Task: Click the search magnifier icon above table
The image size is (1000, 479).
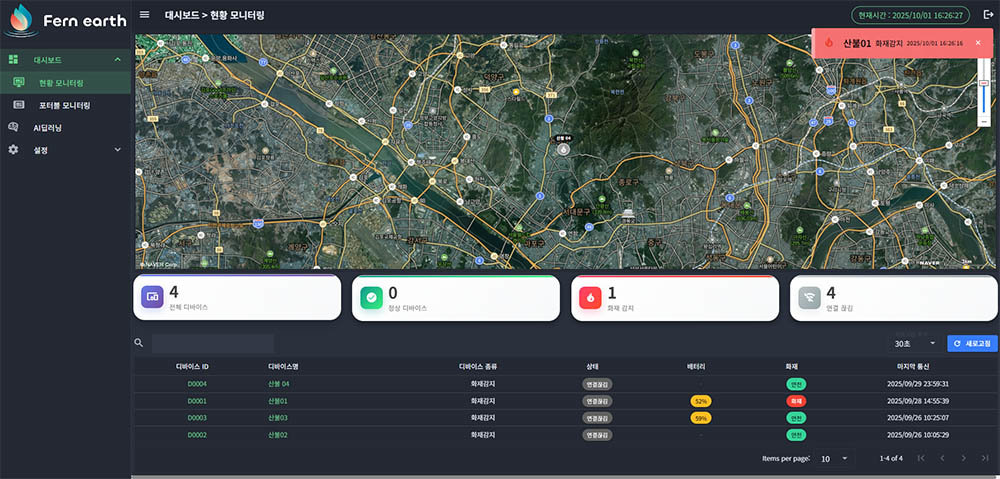Action: tap(139, 343)
